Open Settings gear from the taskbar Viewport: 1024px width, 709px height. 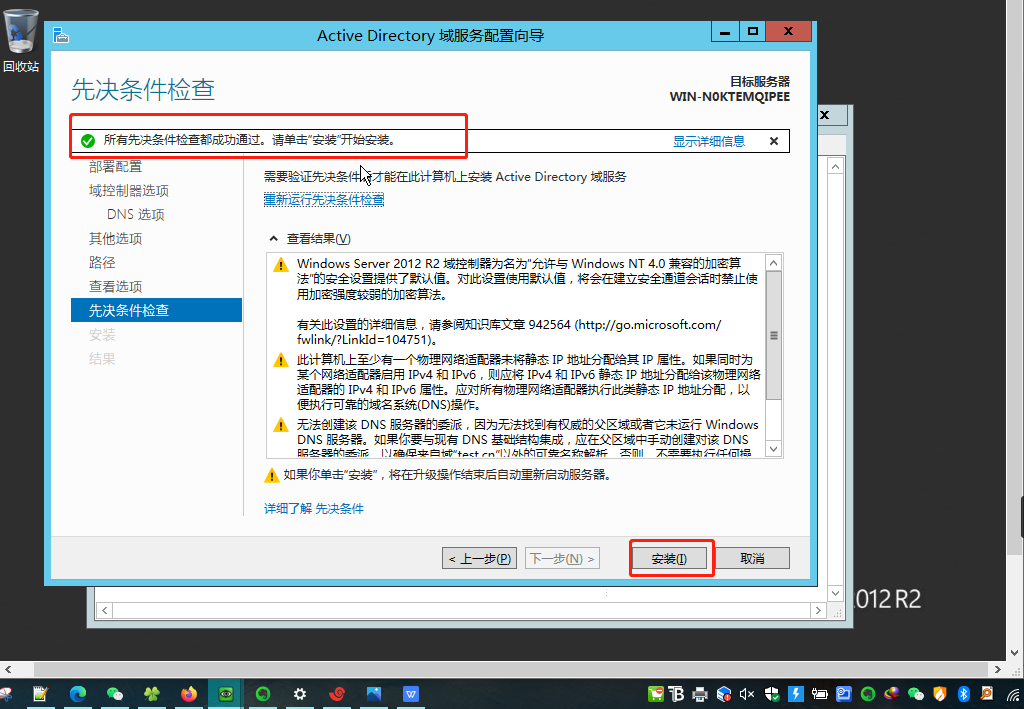click(x=300, y=694)
